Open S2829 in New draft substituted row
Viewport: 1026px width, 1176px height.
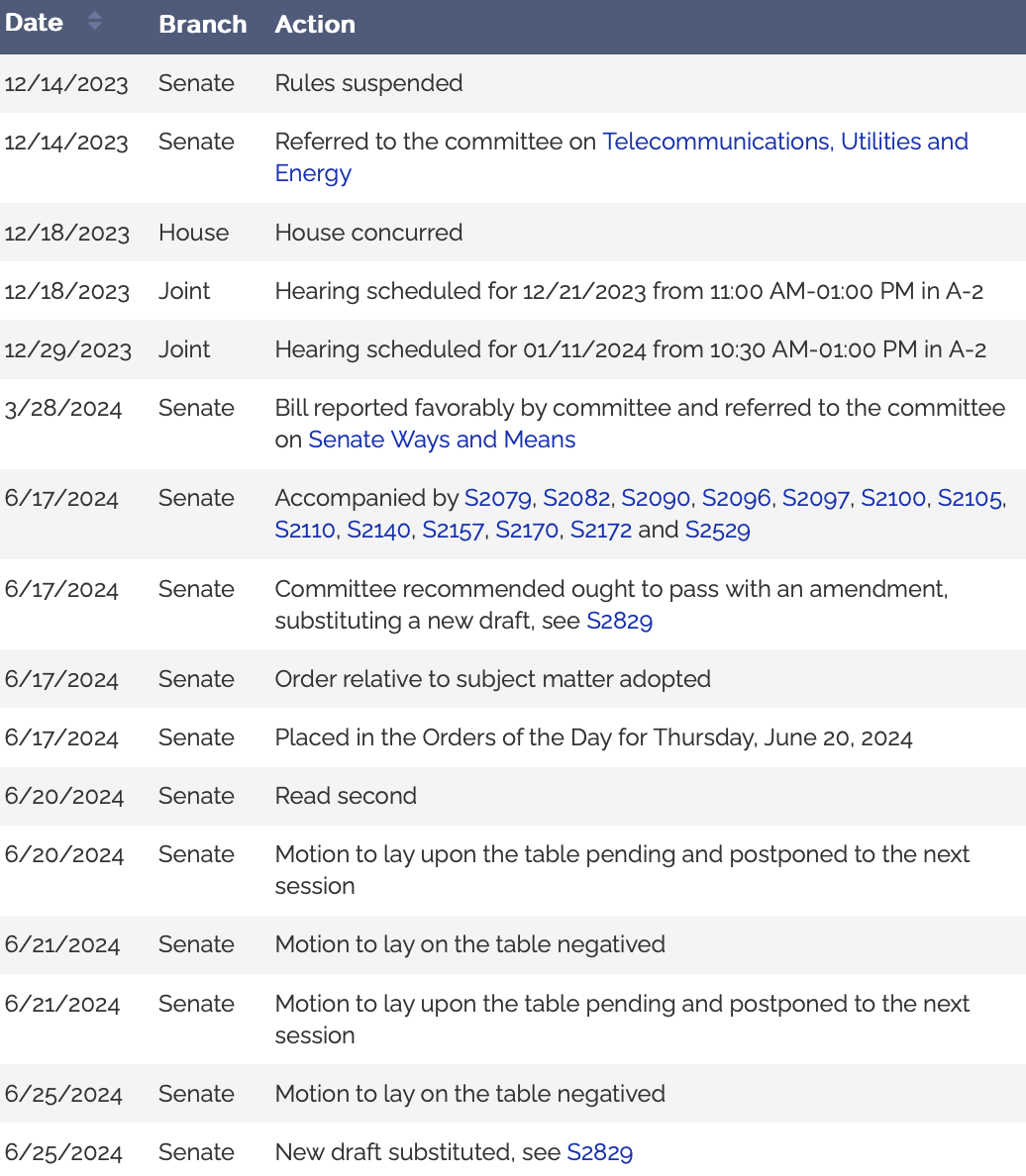coord(599,1152)
